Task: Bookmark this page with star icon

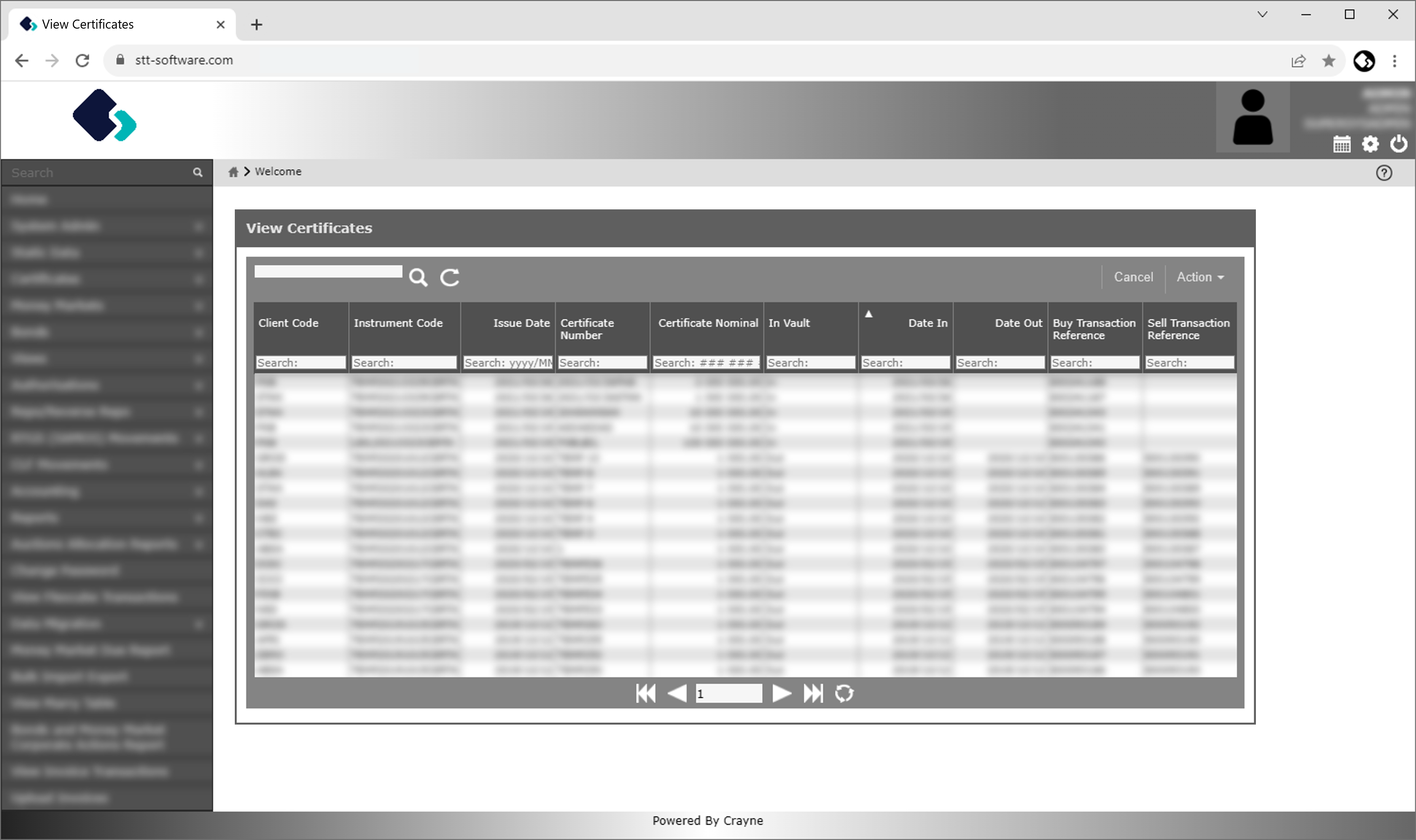Action: (1328, 61)
